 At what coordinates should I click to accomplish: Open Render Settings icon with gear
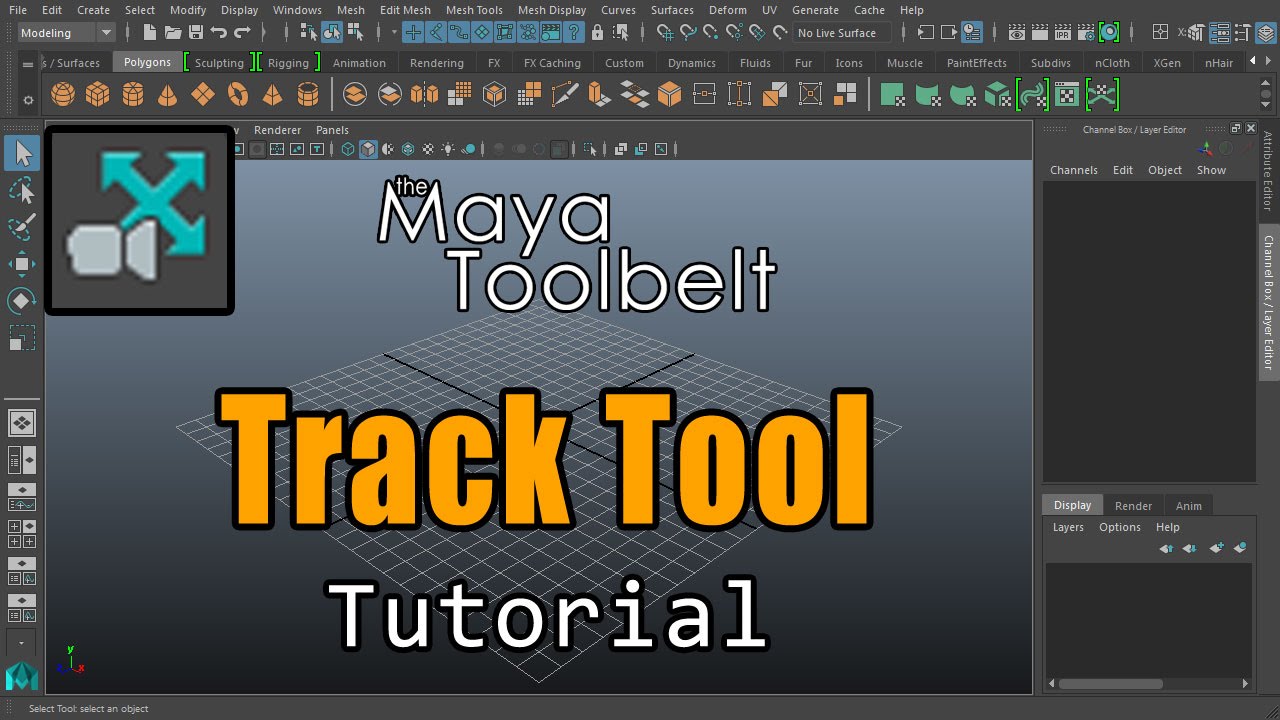[x=1086, y=33]
